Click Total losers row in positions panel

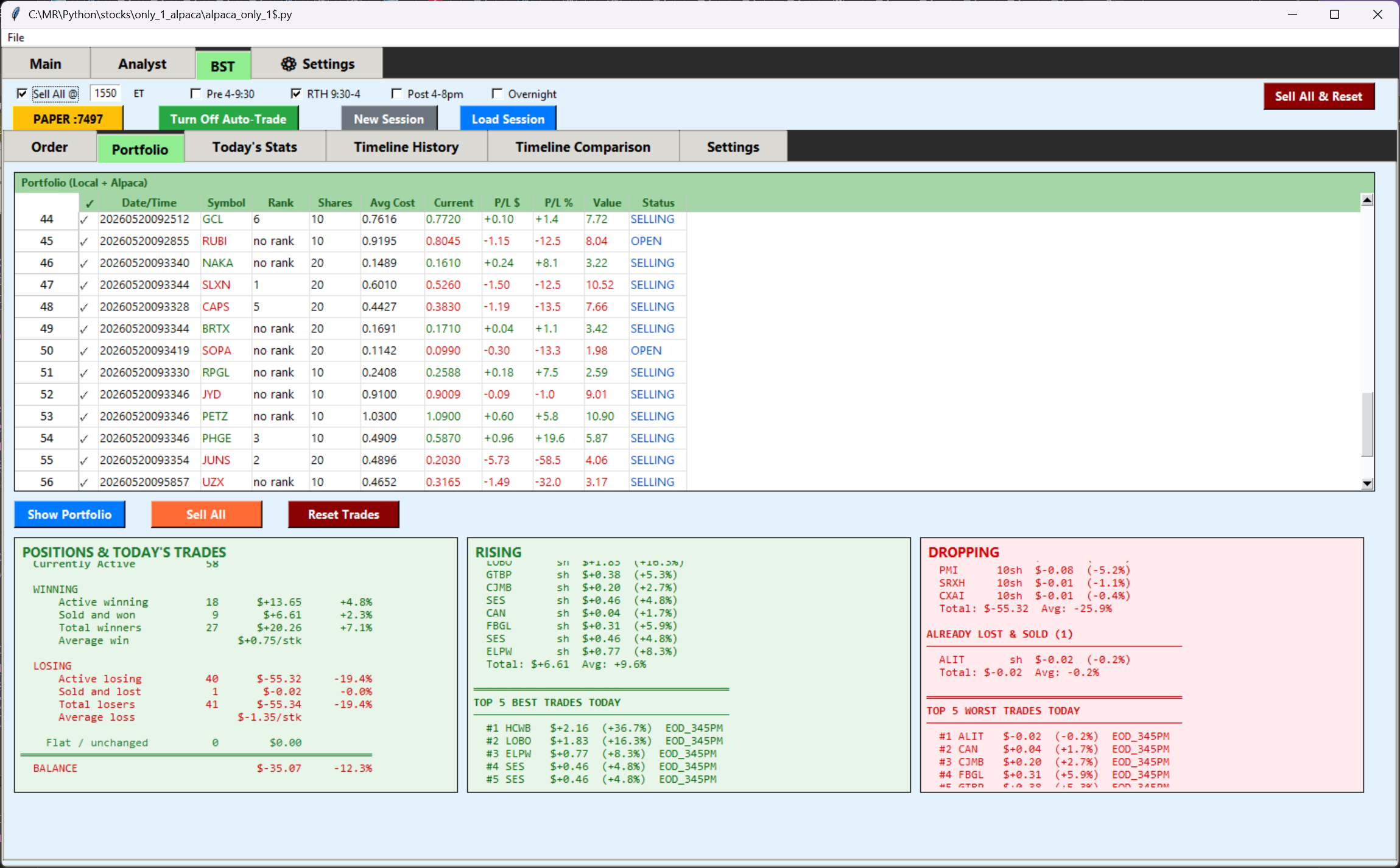(215, 704)
